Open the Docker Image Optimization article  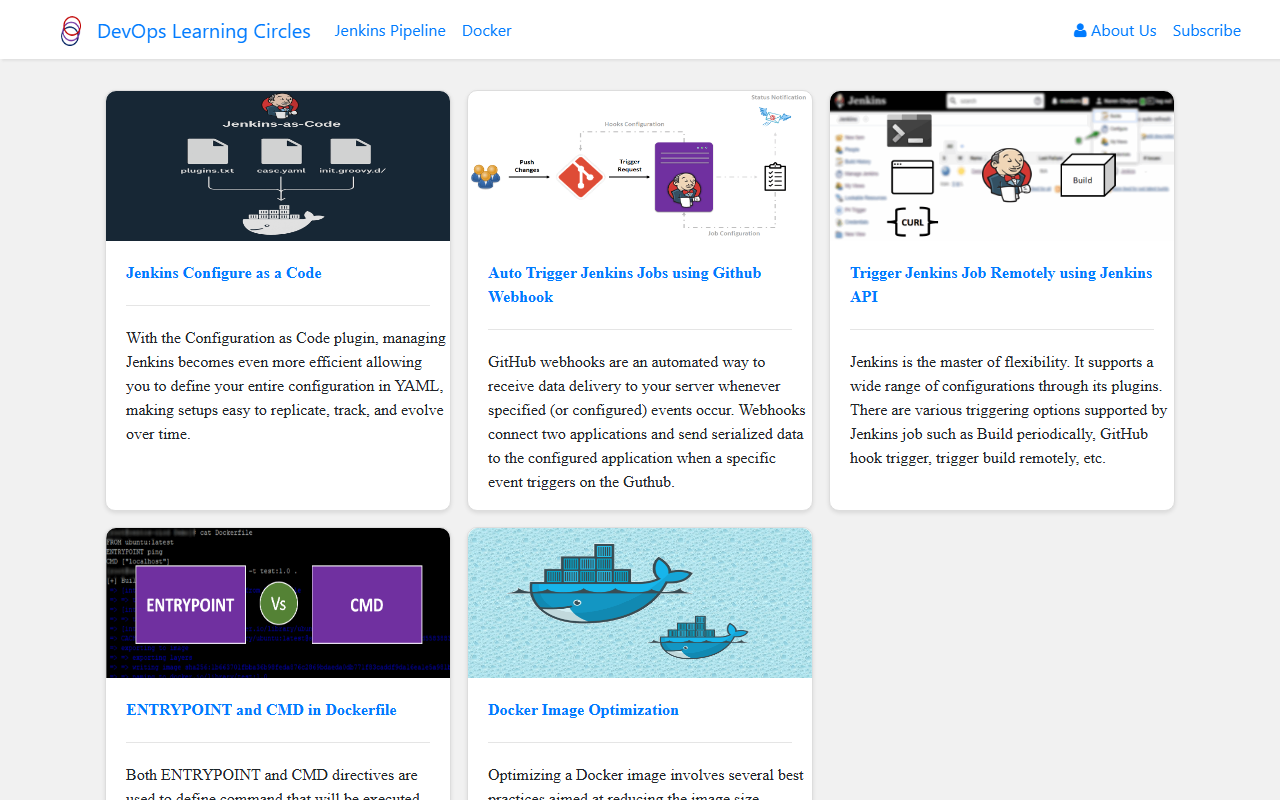[583, 710]
